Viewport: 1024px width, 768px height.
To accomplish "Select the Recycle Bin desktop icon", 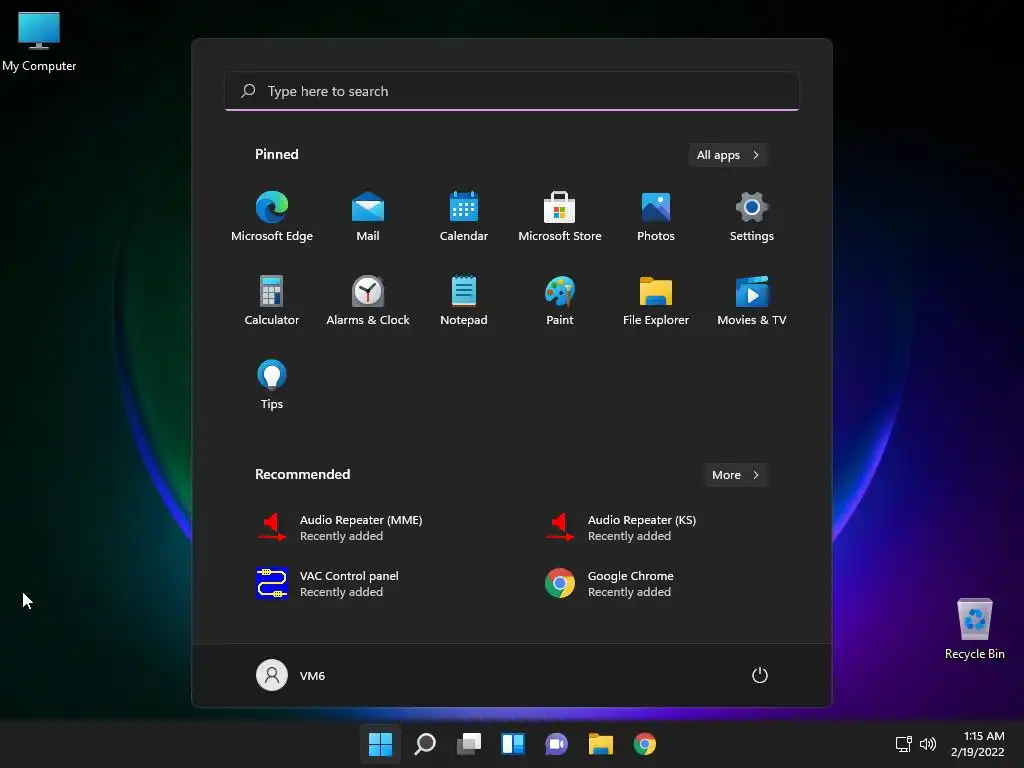I will [x=974, y=629].
